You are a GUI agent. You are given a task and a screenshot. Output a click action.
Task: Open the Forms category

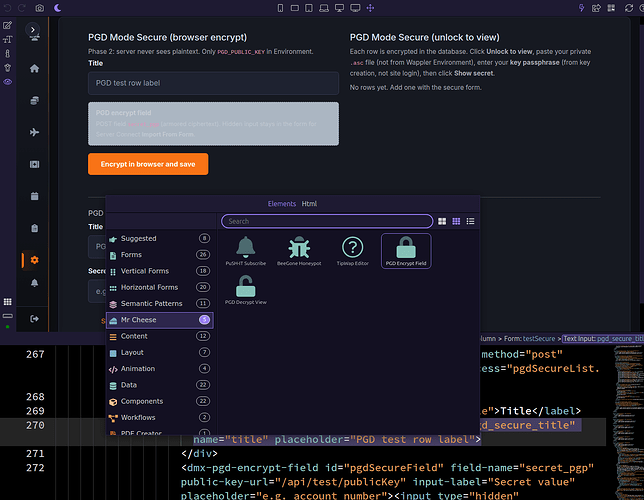159,255
